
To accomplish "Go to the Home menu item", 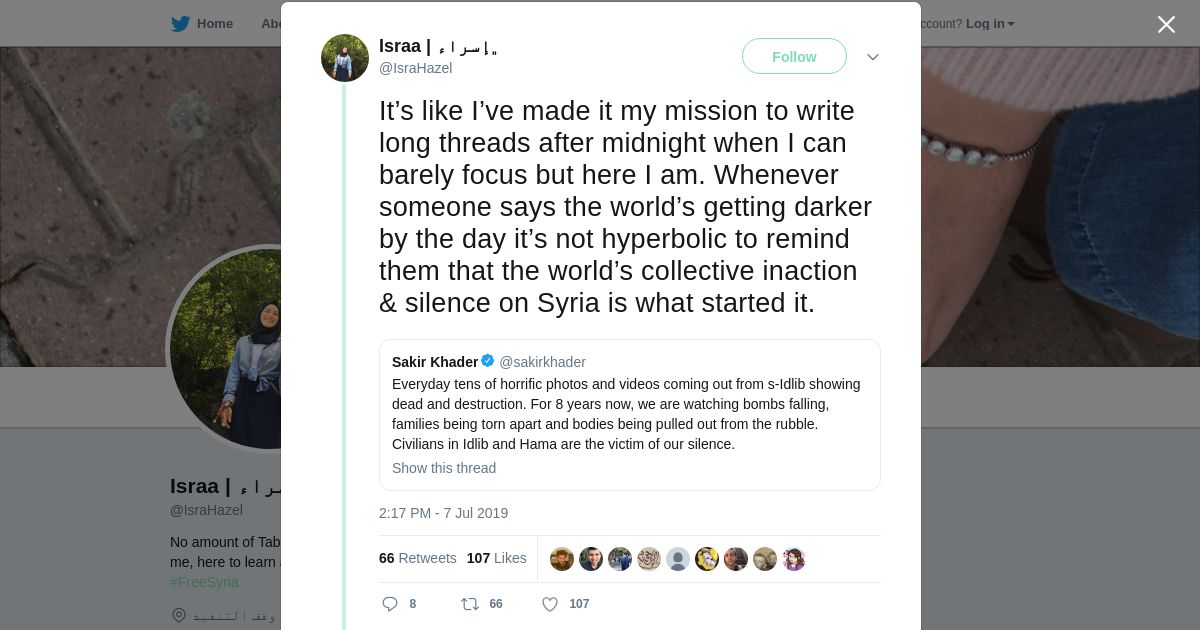I will [214, 24].
